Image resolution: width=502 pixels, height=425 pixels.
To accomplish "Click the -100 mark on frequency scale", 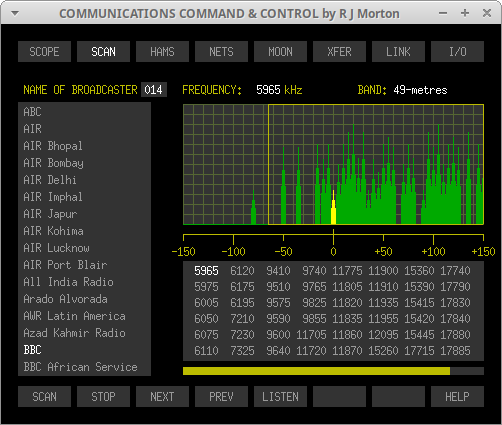I will (x=233, y=251).
